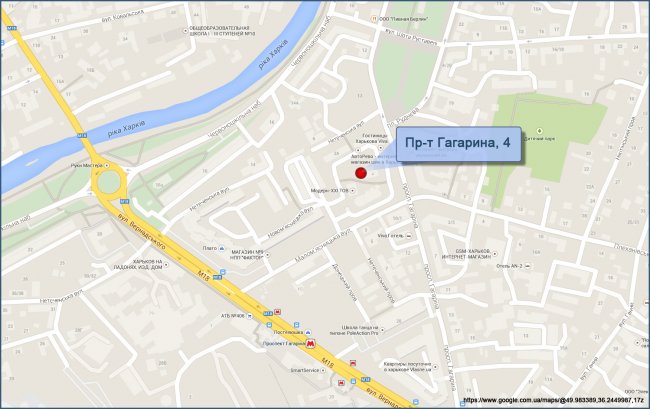Click the Отель AN-2 hotel icon
650x409 pixels.
pos(527,266)
